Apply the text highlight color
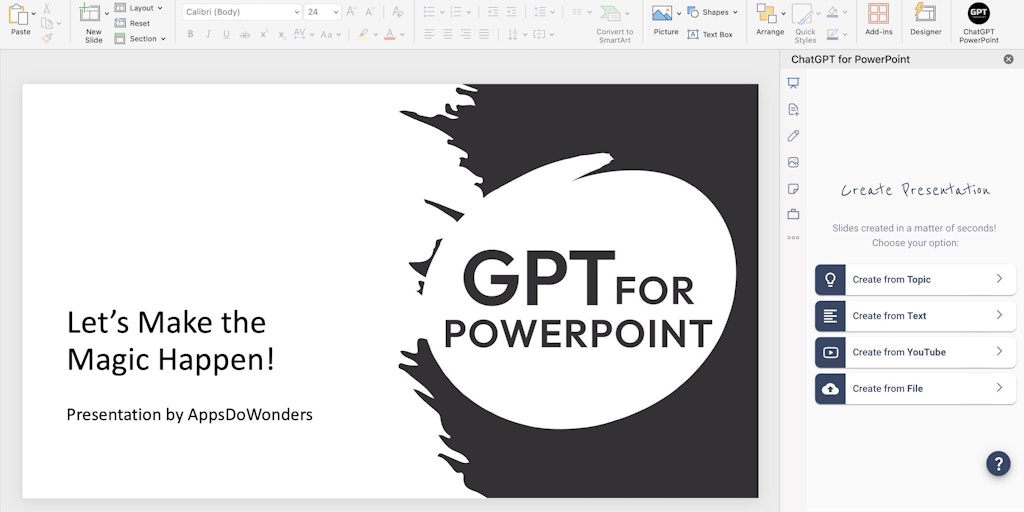The height and width of the screenshot is (512, 1024). pyautogui.click(x=363, y=34)
